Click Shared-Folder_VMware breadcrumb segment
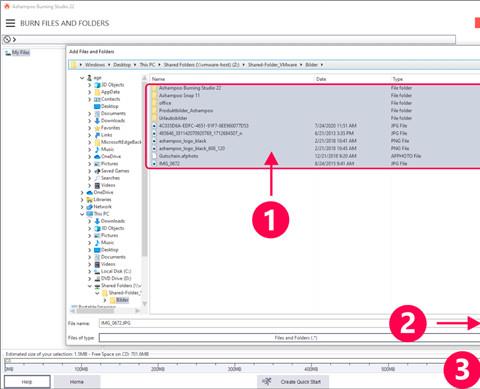Screen dimensions: 480x389 pos(272,65)
